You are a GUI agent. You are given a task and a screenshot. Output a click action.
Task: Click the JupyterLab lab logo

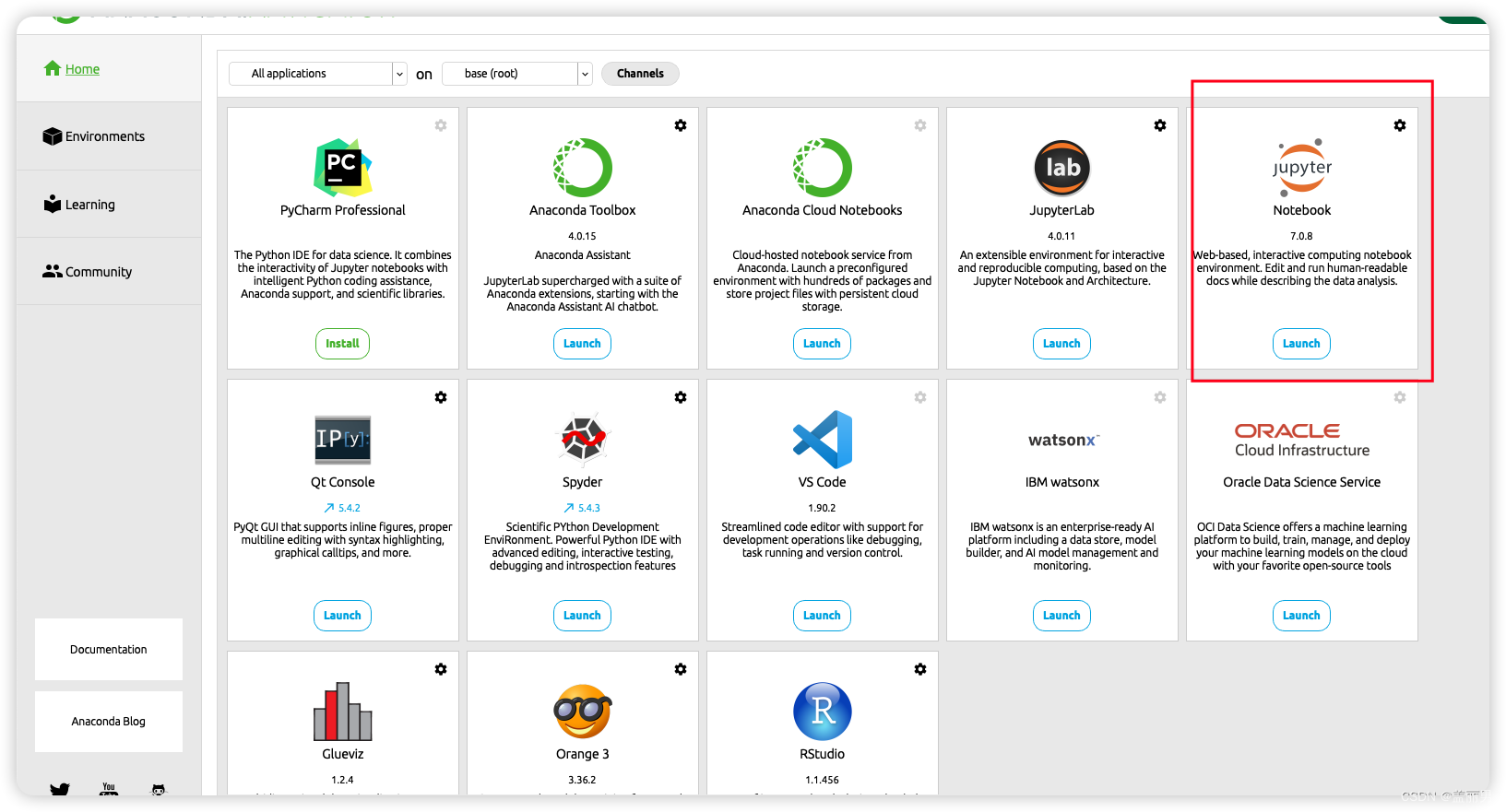1062,168
